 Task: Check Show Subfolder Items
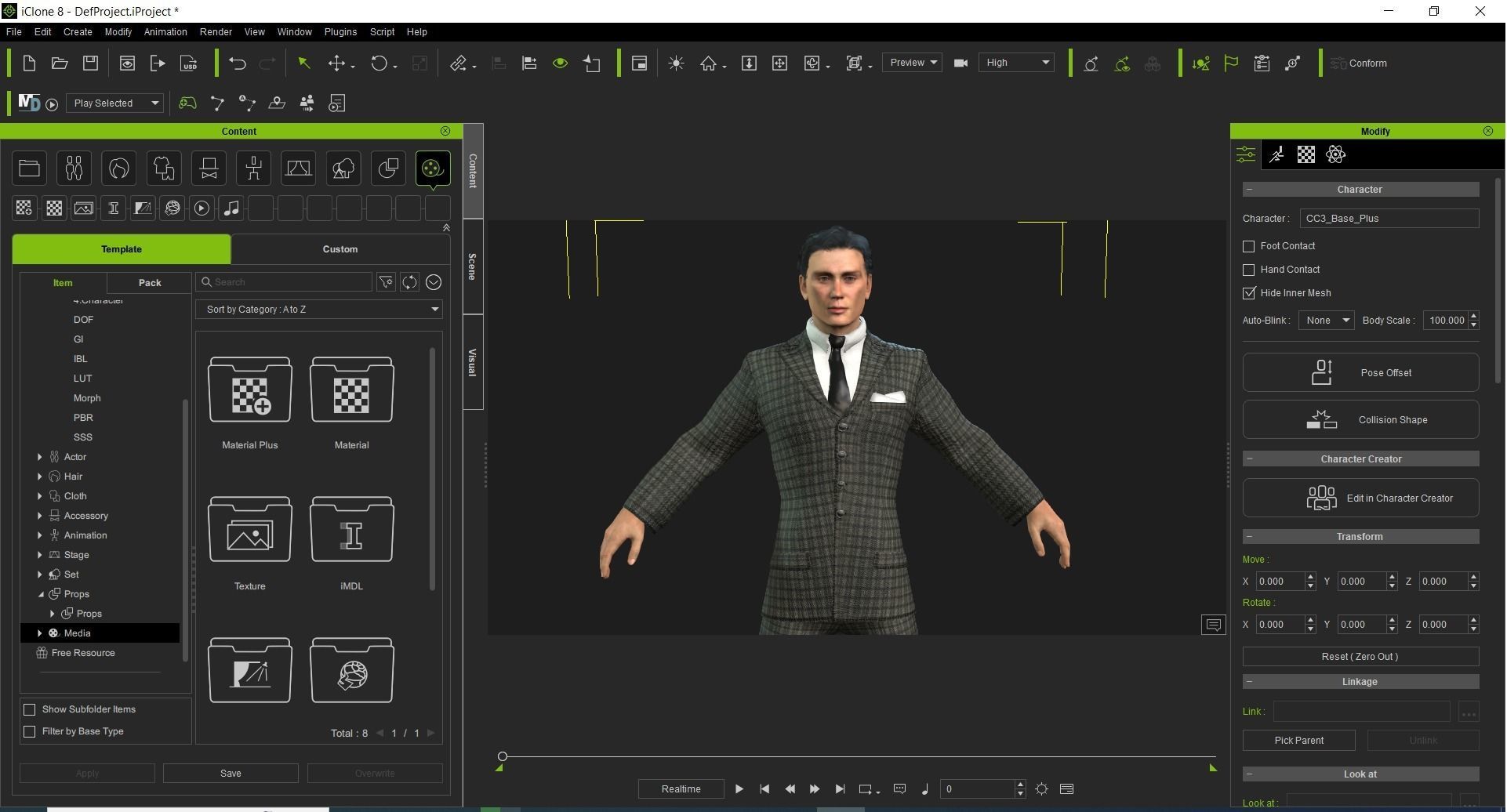[x=30, y=709]
